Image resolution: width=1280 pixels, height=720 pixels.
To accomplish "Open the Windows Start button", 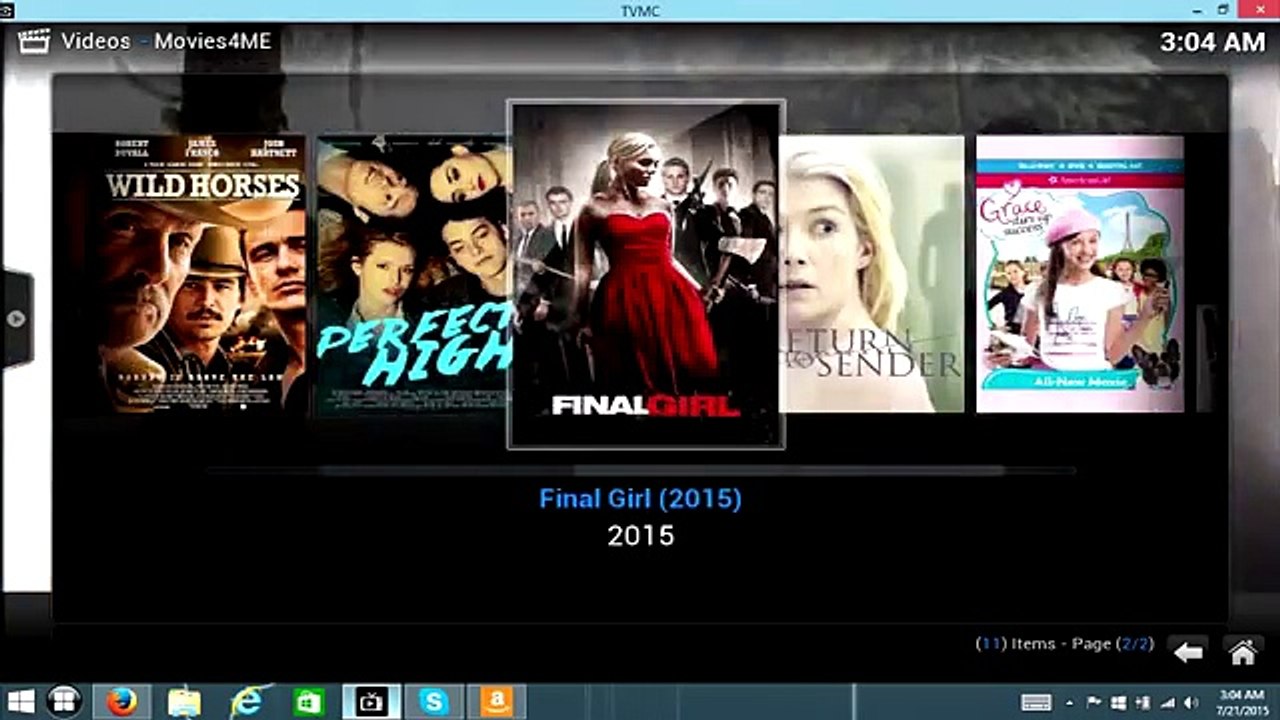I will 21,701.
